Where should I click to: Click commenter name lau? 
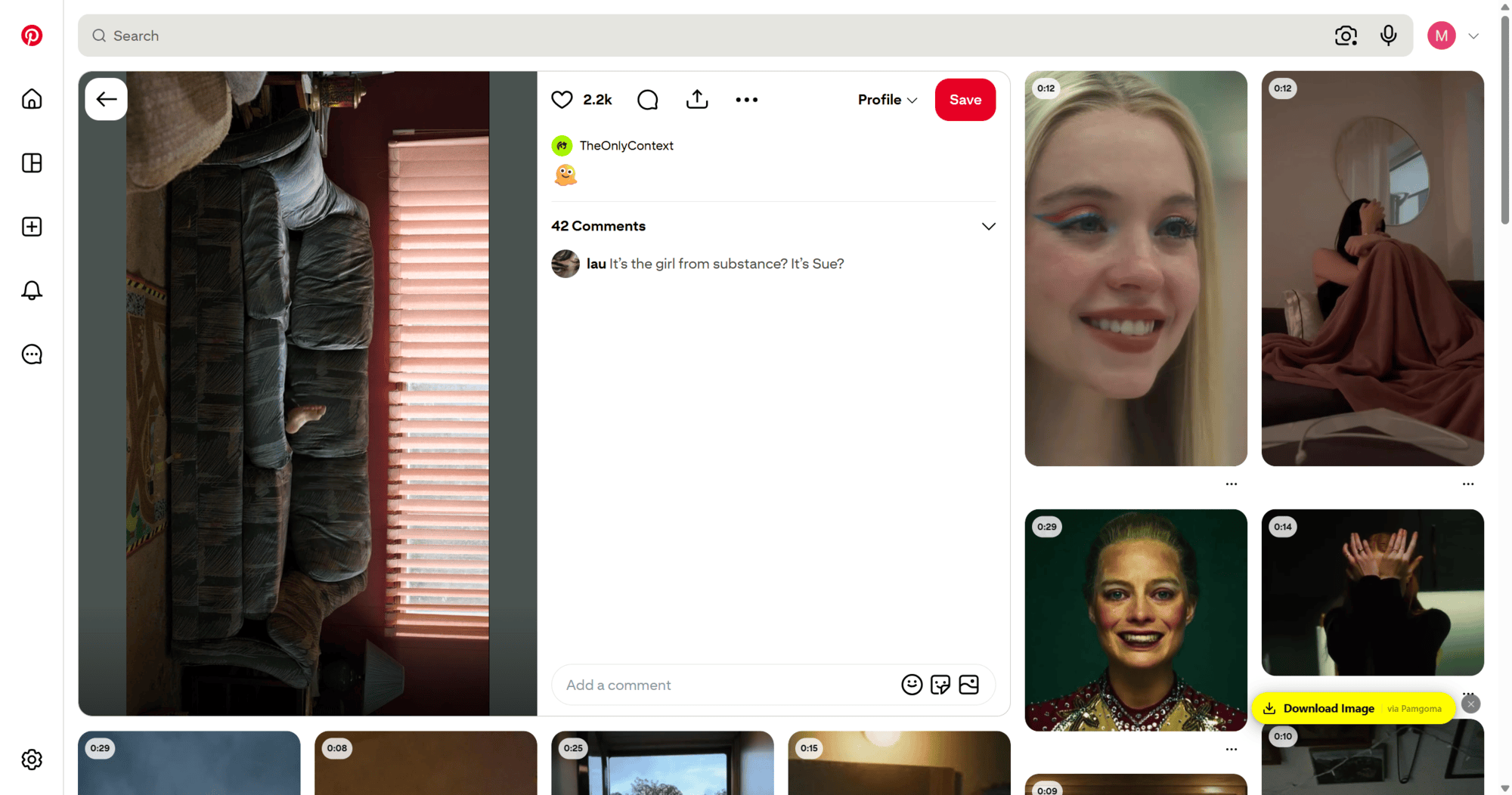pyautogui.click(x=596, y=264)
